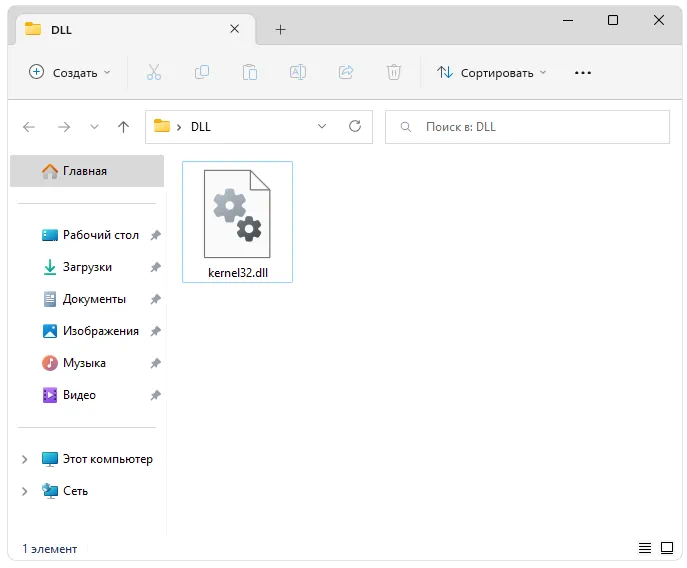Open recent locations chevron dropdown
This screenshot has height=568, width=687.
tap(94, 127)
